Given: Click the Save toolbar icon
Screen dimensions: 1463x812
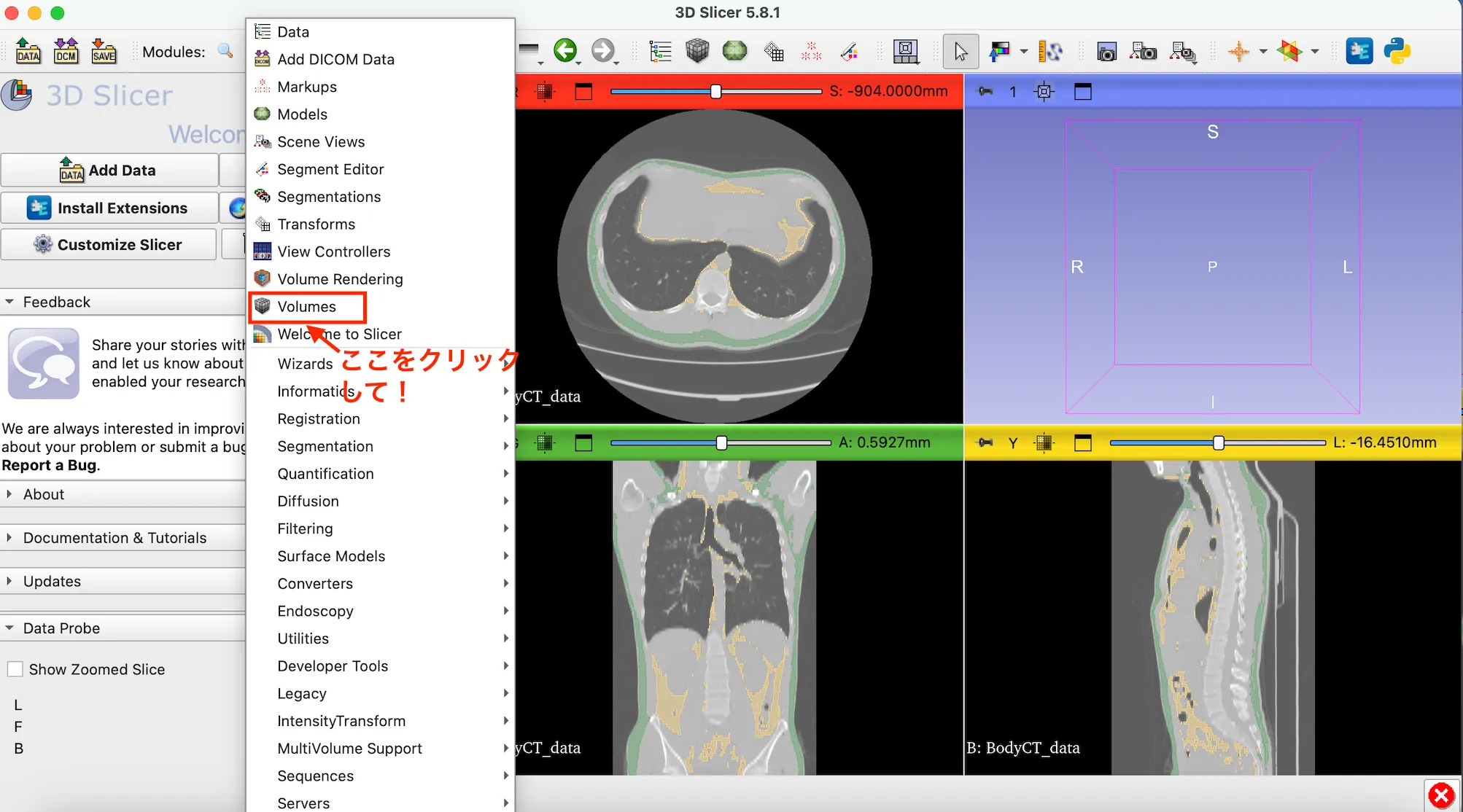Looking at the screenshot, I should [104, 51].
